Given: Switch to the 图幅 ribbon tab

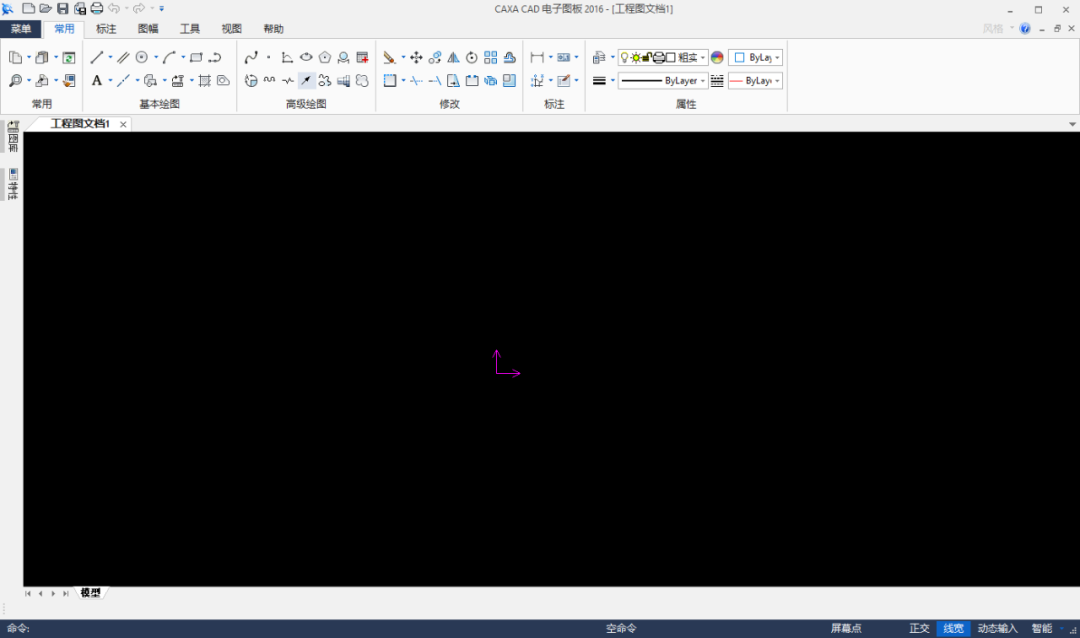Looking at the screenshot, I should pos(148,29).
